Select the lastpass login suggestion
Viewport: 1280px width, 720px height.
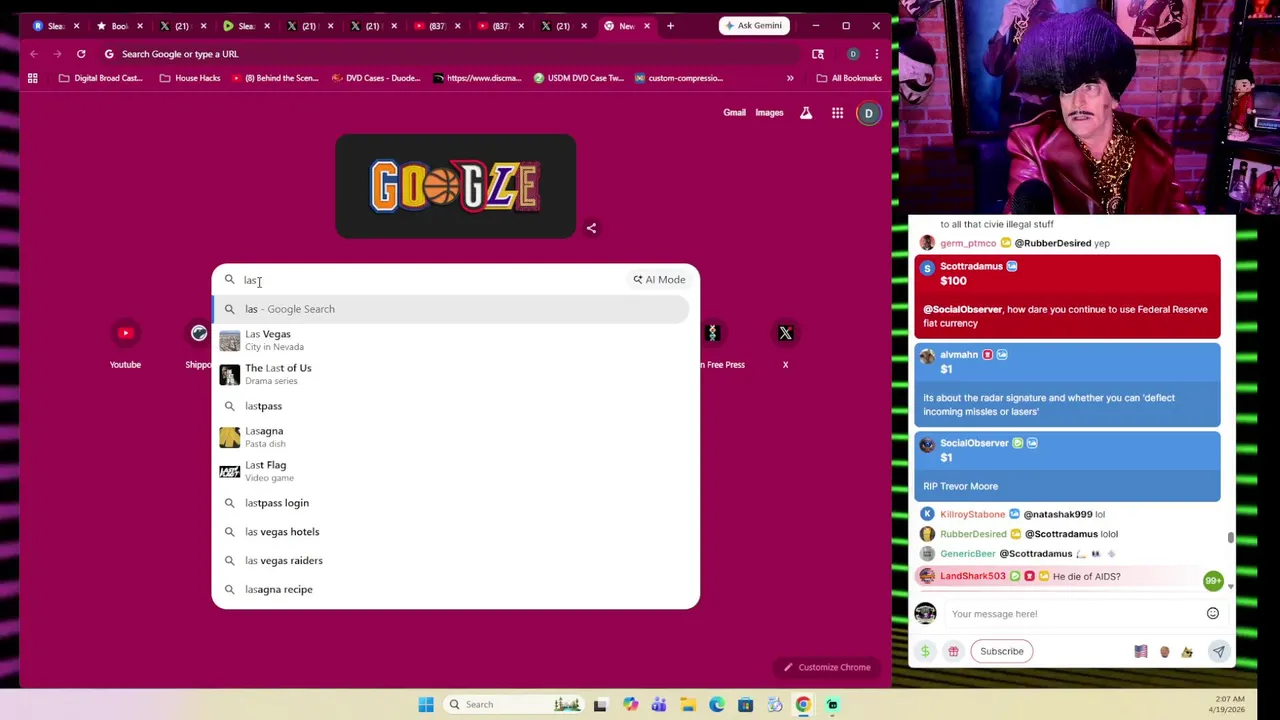point(451,503)
